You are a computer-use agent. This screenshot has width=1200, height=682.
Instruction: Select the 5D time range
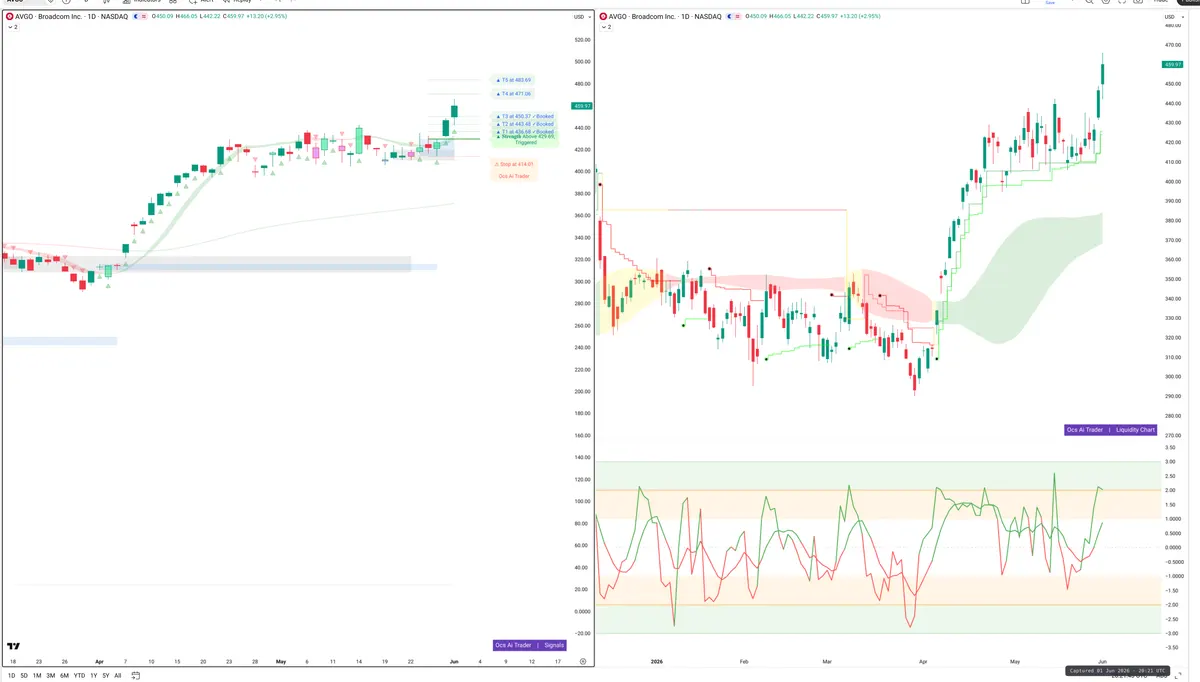25,676
